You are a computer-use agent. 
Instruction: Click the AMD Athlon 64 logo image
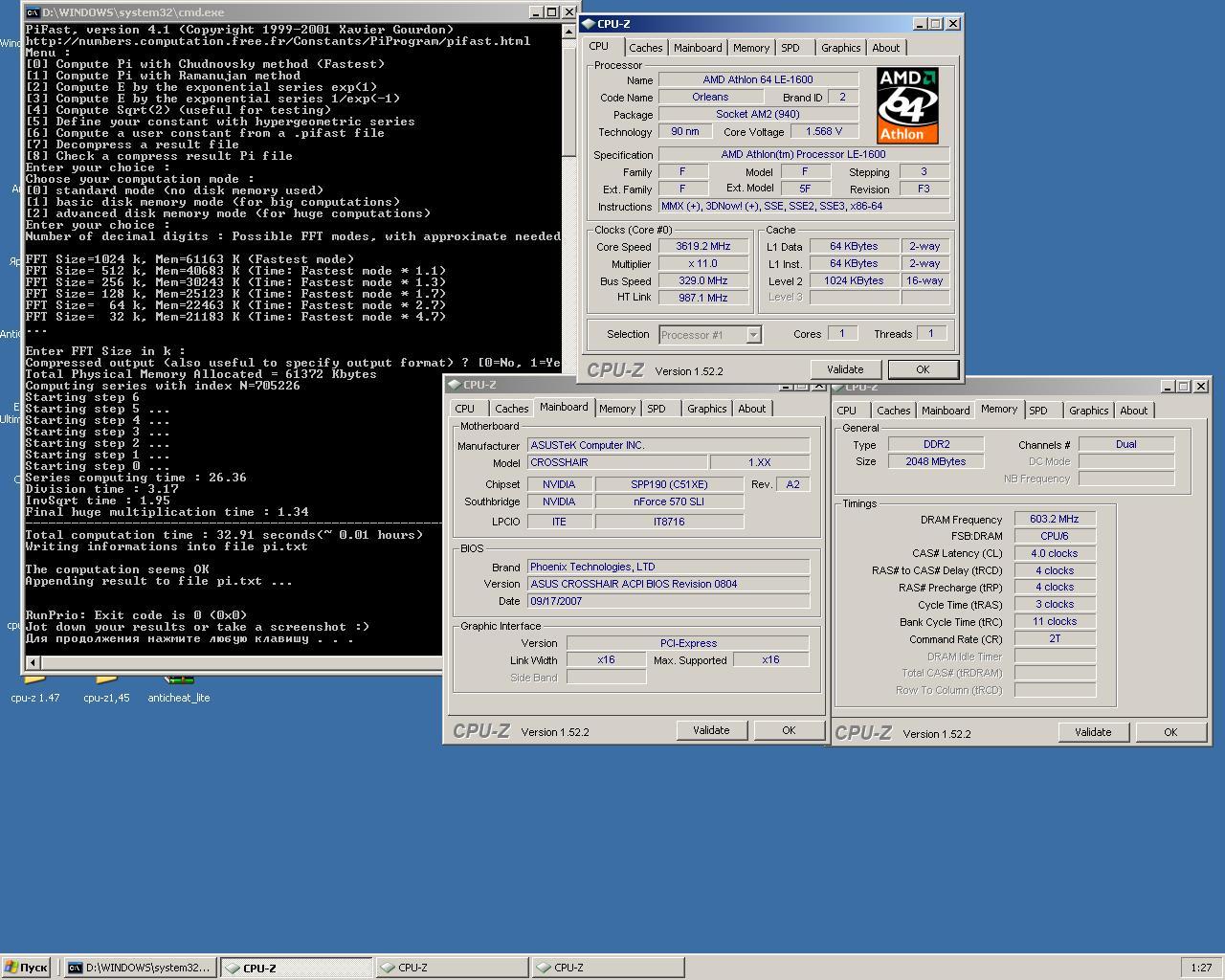tap(907, 105)
